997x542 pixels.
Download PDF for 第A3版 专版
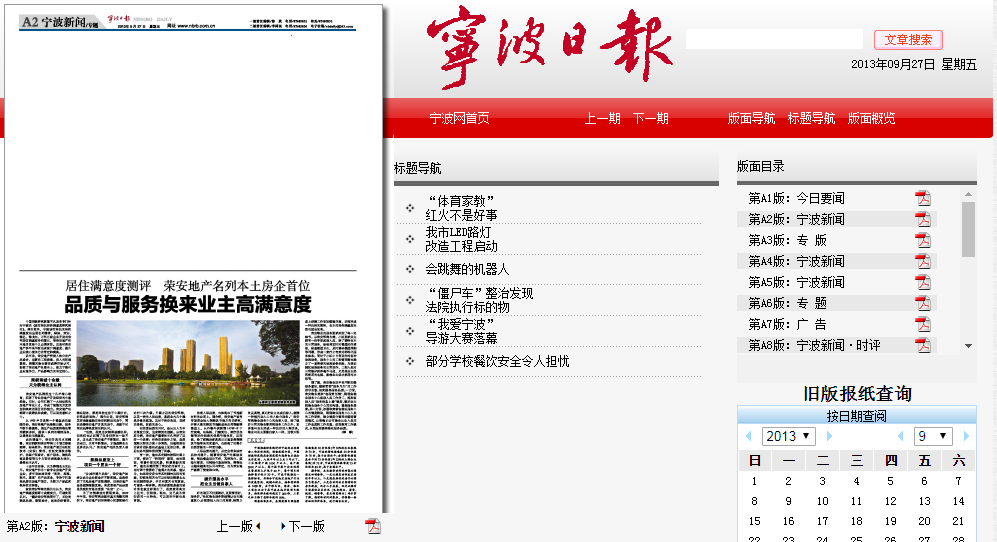click(x=922, y=240)
